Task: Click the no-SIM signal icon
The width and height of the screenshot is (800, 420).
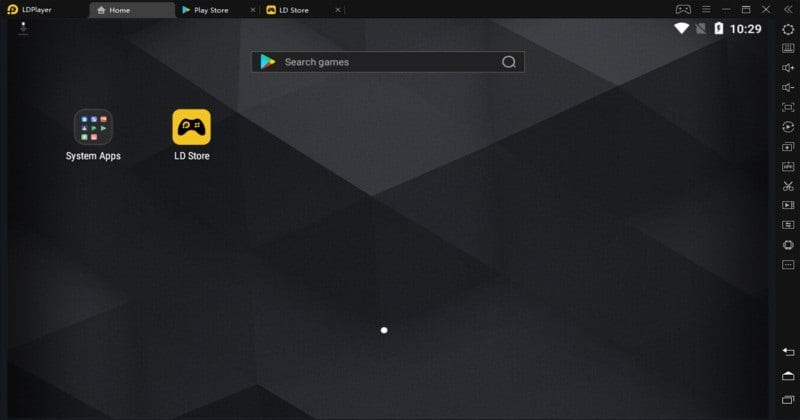Action: tap(701, 29)
